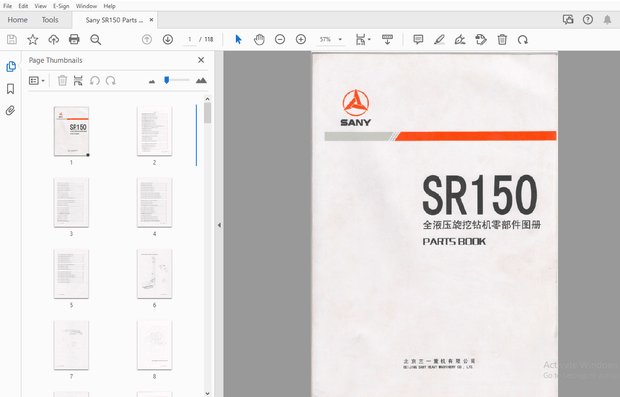Select the page 3 thumbnail
This screenshot has width=620, height=397.
71,202
